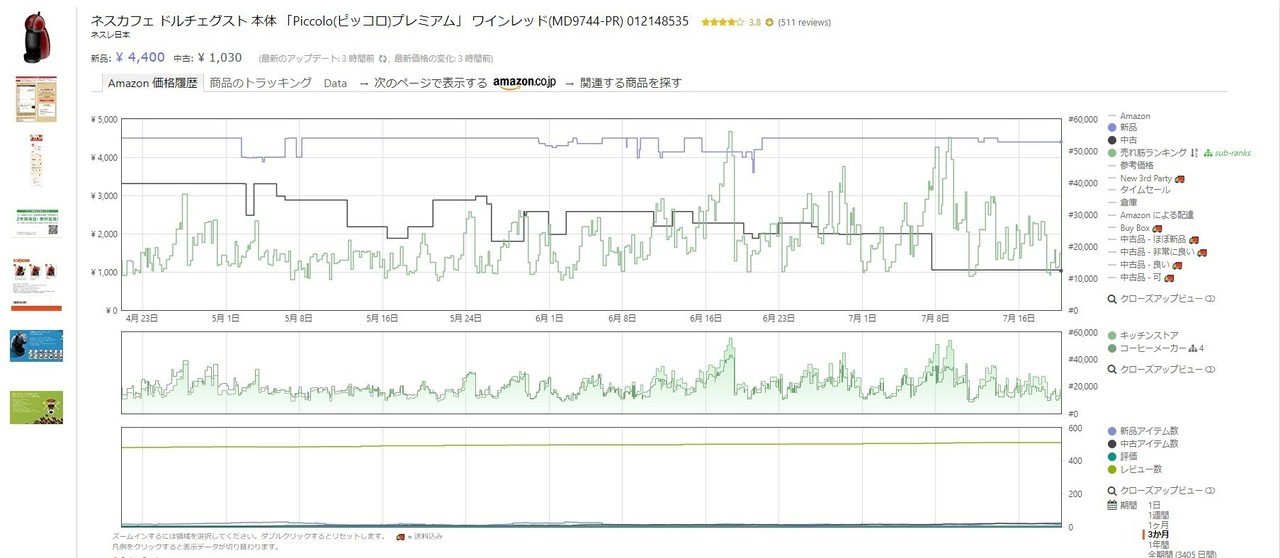The width and height of the screenshot is (1280, 558).
Task: Toggle the 参考価格 legend entry
Action: pyautogui.click(x=1136, y=165)
